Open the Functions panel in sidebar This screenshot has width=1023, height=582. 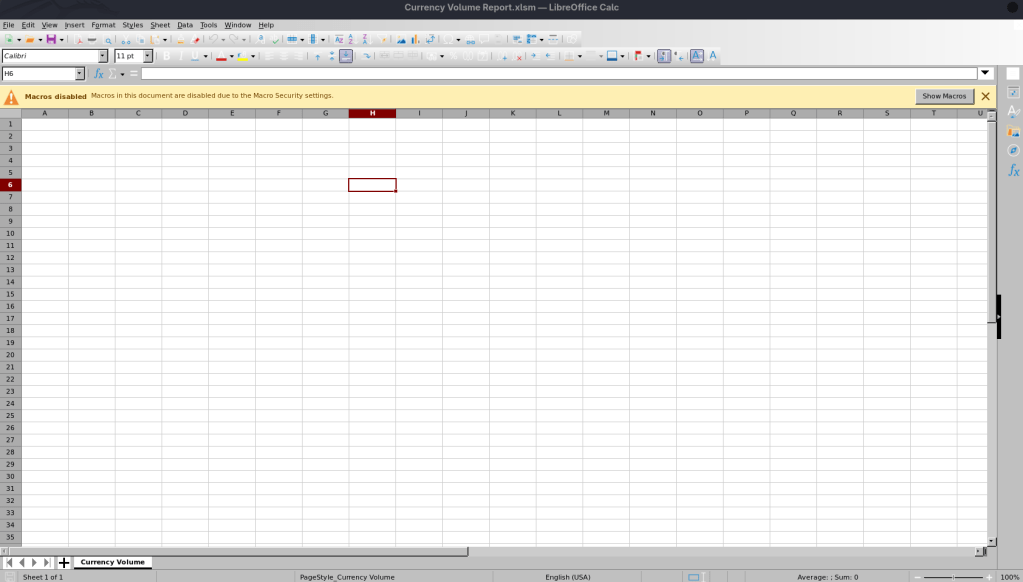(1013, 170)
